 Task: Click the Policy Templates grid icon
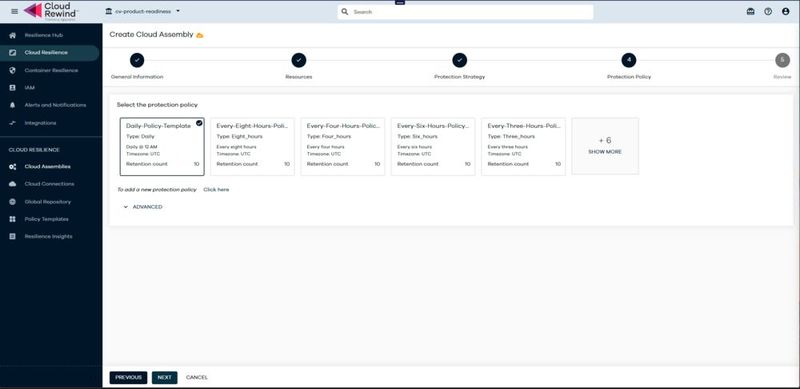[13, 219]
